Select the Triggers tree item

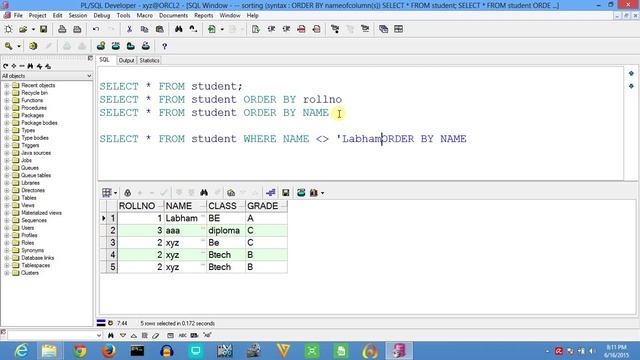pos(30,145)
